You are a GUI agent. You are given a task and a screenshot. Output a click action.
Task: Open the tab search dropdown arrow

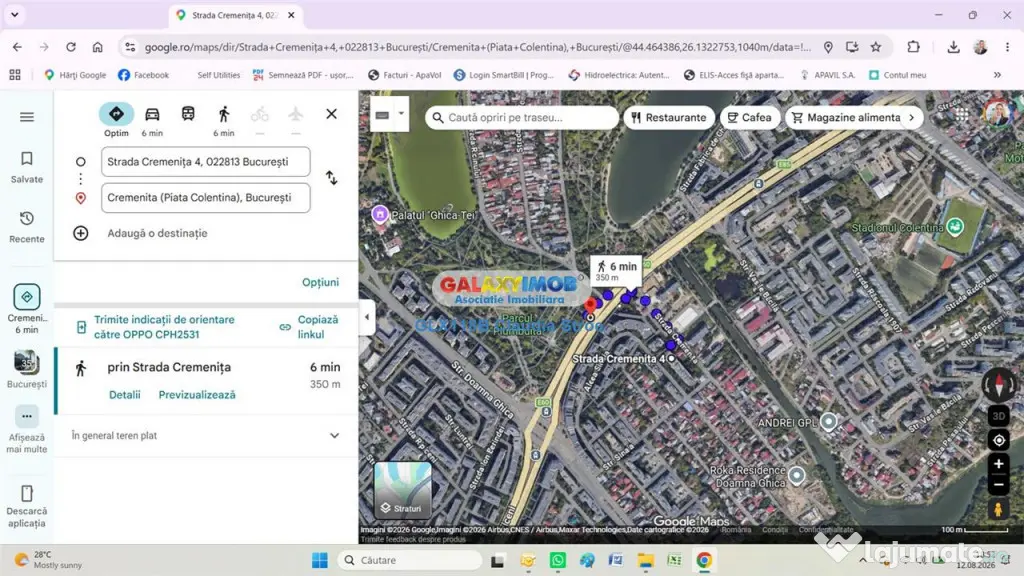pos(14,14)
